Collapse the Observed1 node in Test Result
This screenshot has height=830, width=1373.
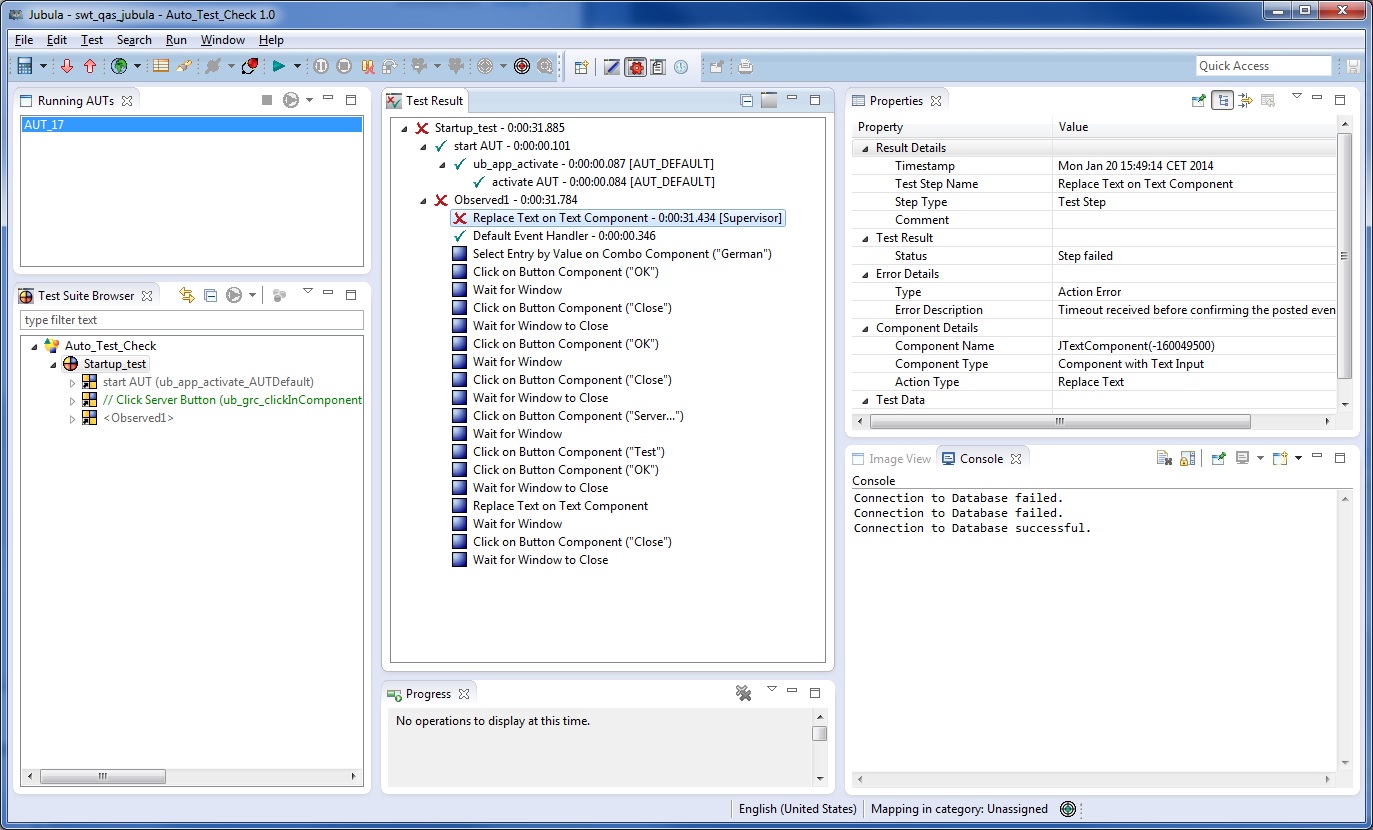pyautogui.click(x=423, y=200)
